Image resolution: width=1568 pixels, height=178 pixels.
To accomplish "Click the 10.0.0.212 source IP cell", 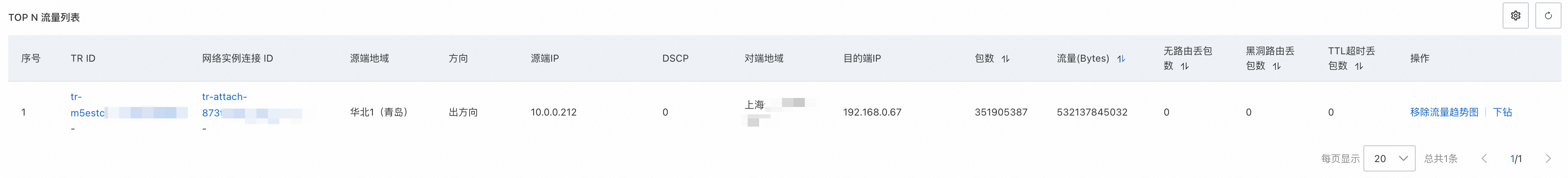I will [553, 112].
